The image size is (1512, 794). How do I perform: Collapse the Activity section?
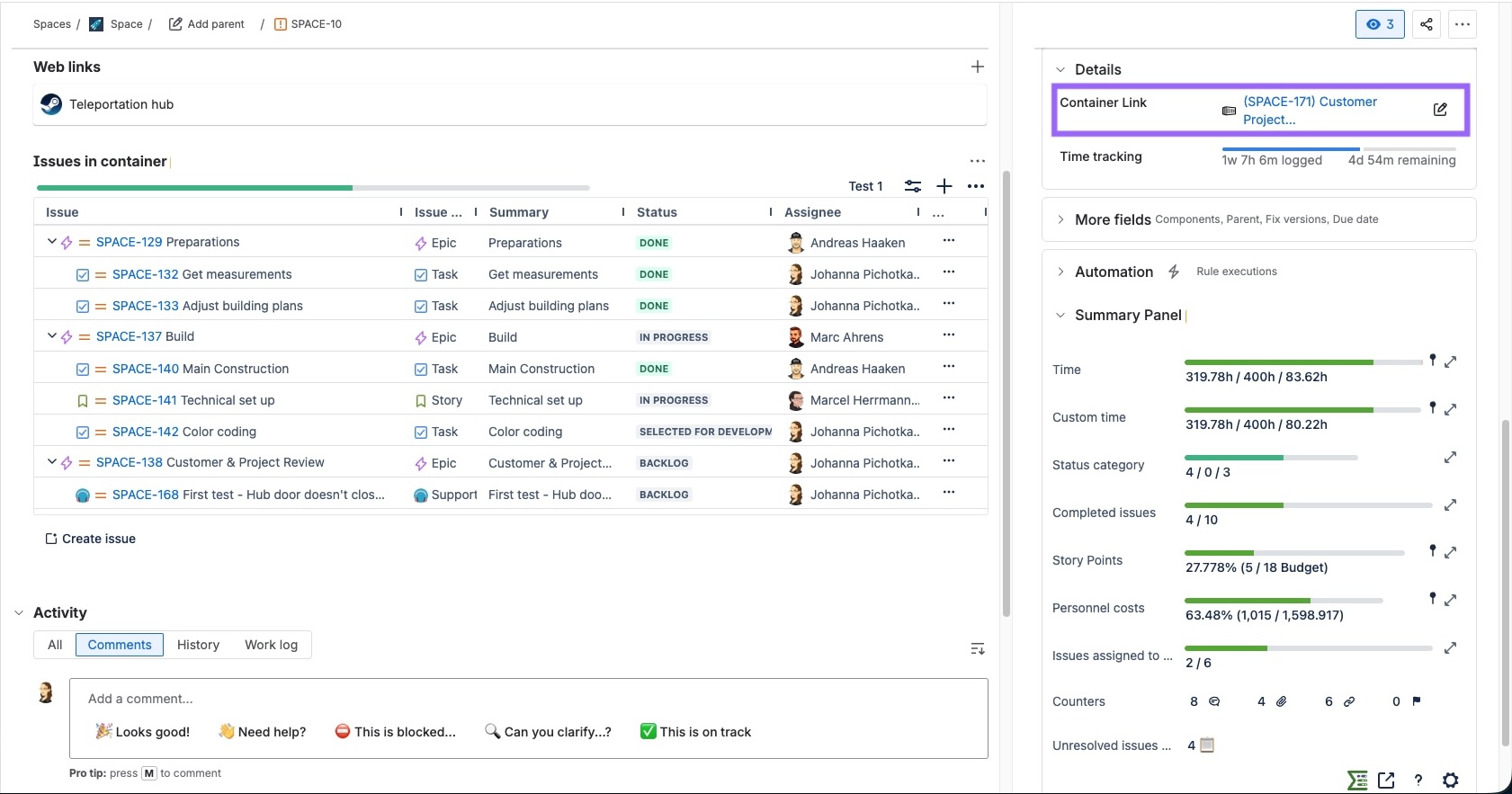point(19,613)
